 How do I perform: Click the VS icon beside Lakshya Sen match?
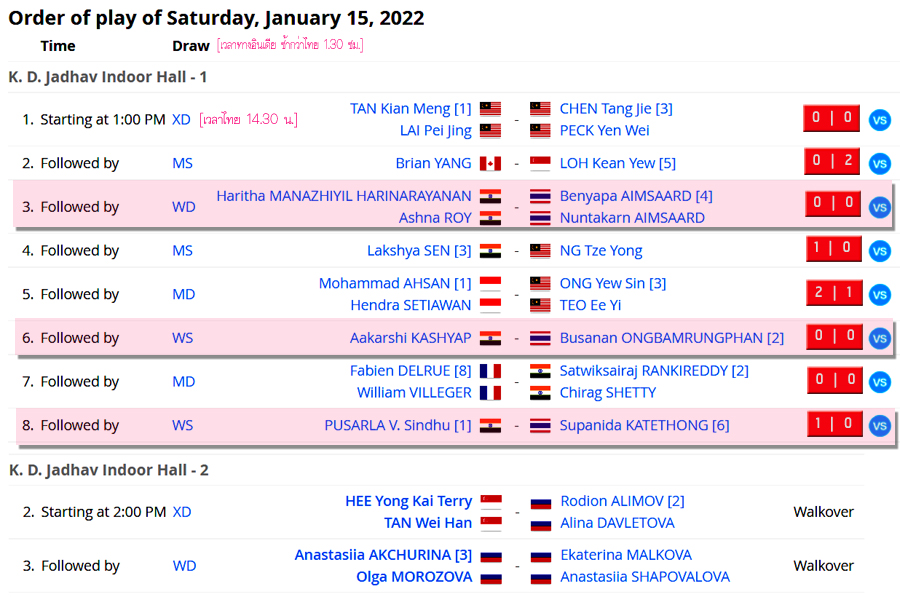click(x=879, y=251)
